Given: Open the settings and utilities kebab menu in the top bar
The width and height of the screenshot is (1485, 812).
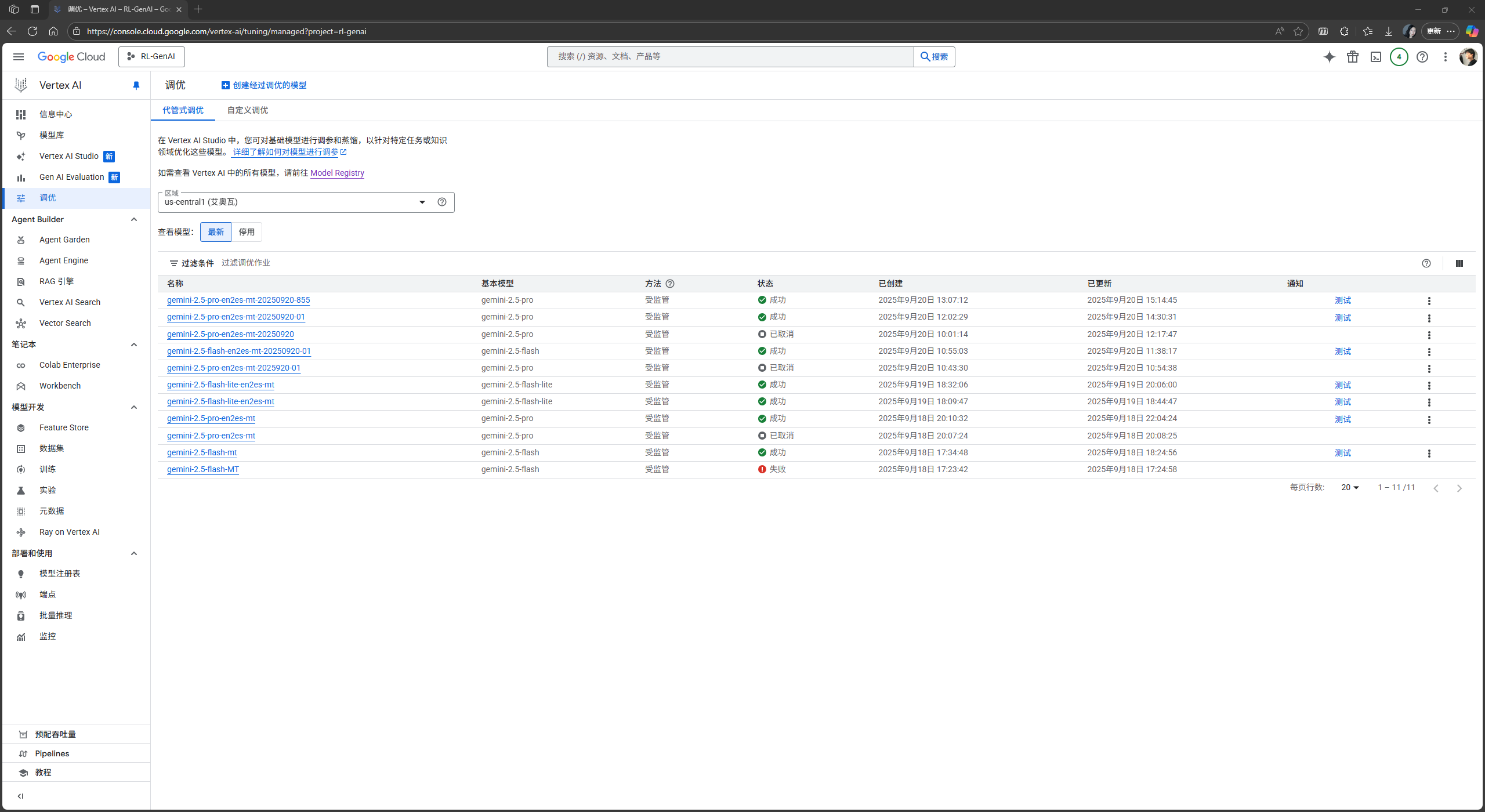Looking at the screenshot, I should [x=1446, y=57].
